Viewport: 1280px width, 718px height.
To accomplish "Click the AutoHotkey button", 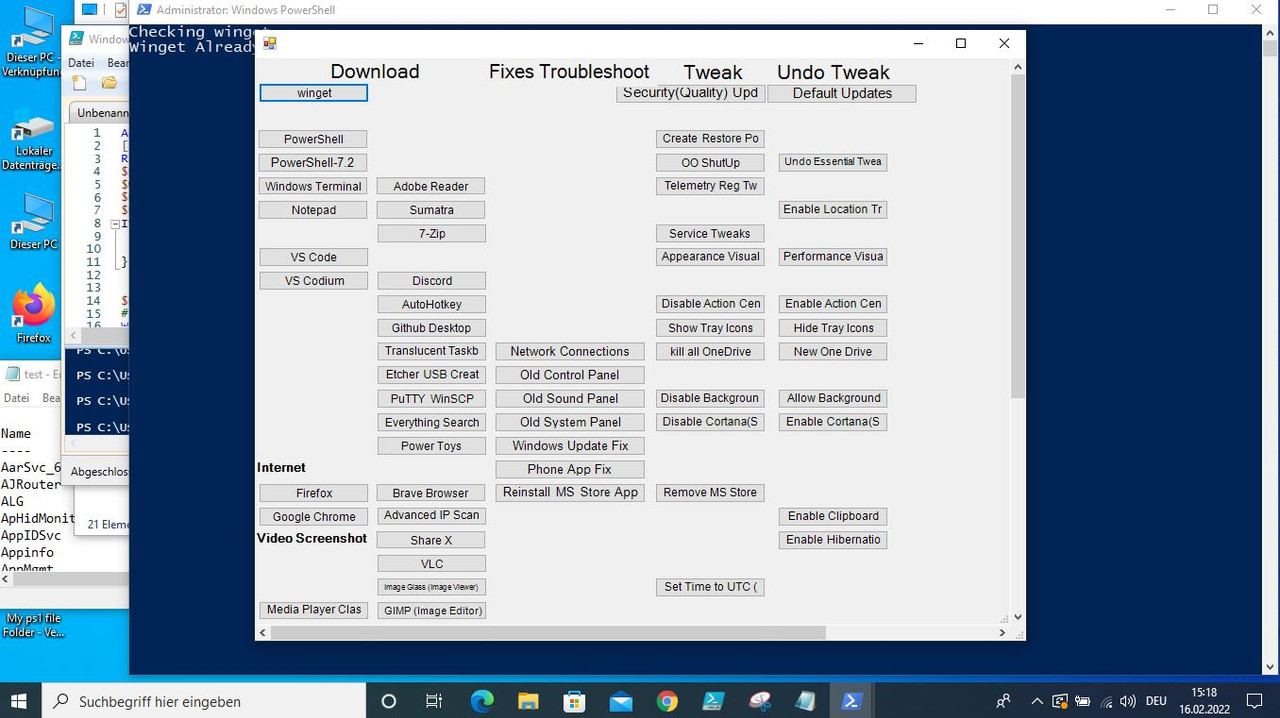I will pyautogui.click(x=431, y=304).
